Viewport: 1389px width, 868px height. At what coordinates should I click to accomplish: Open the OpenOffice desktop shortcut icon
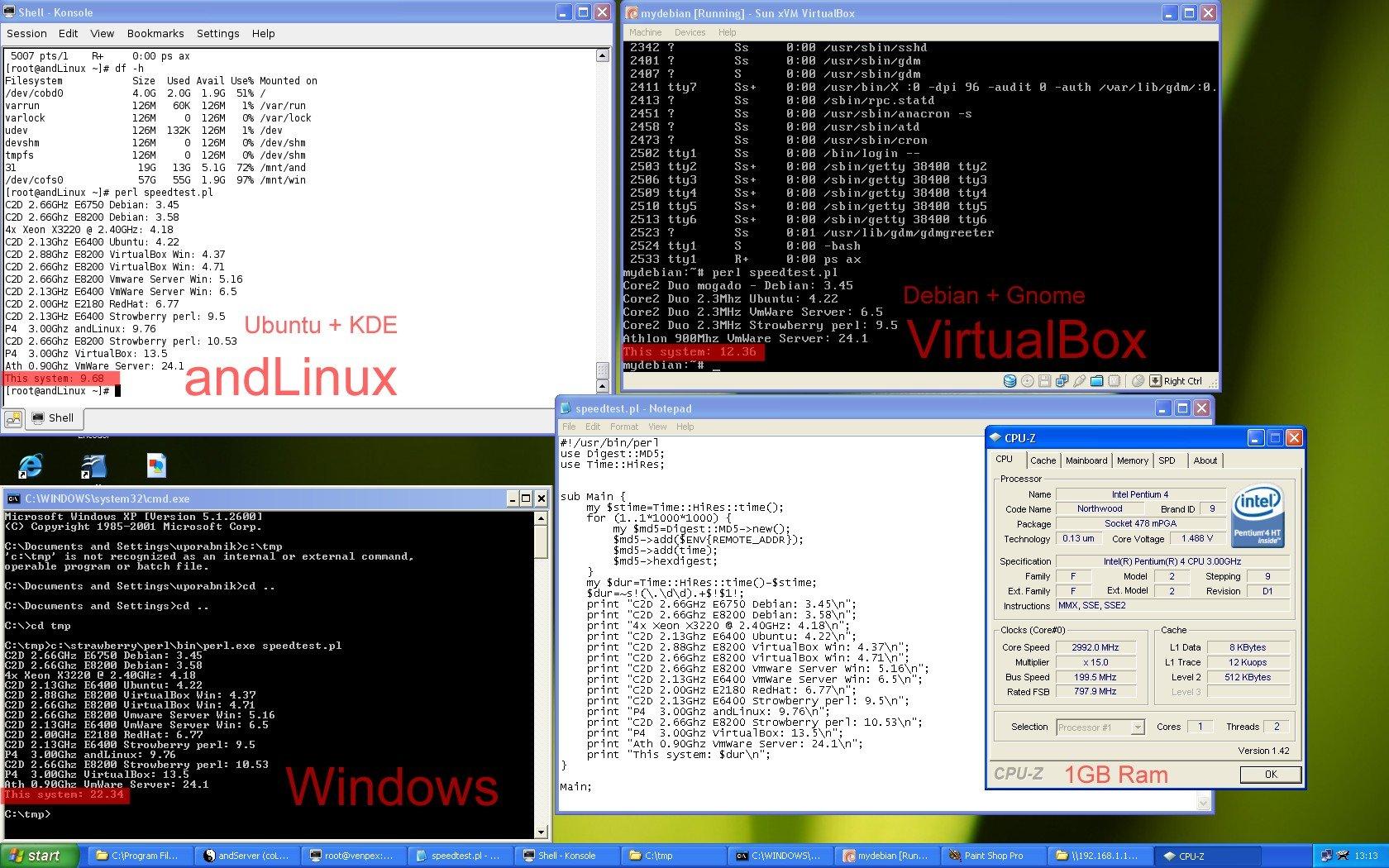click(x=93, y=465)
